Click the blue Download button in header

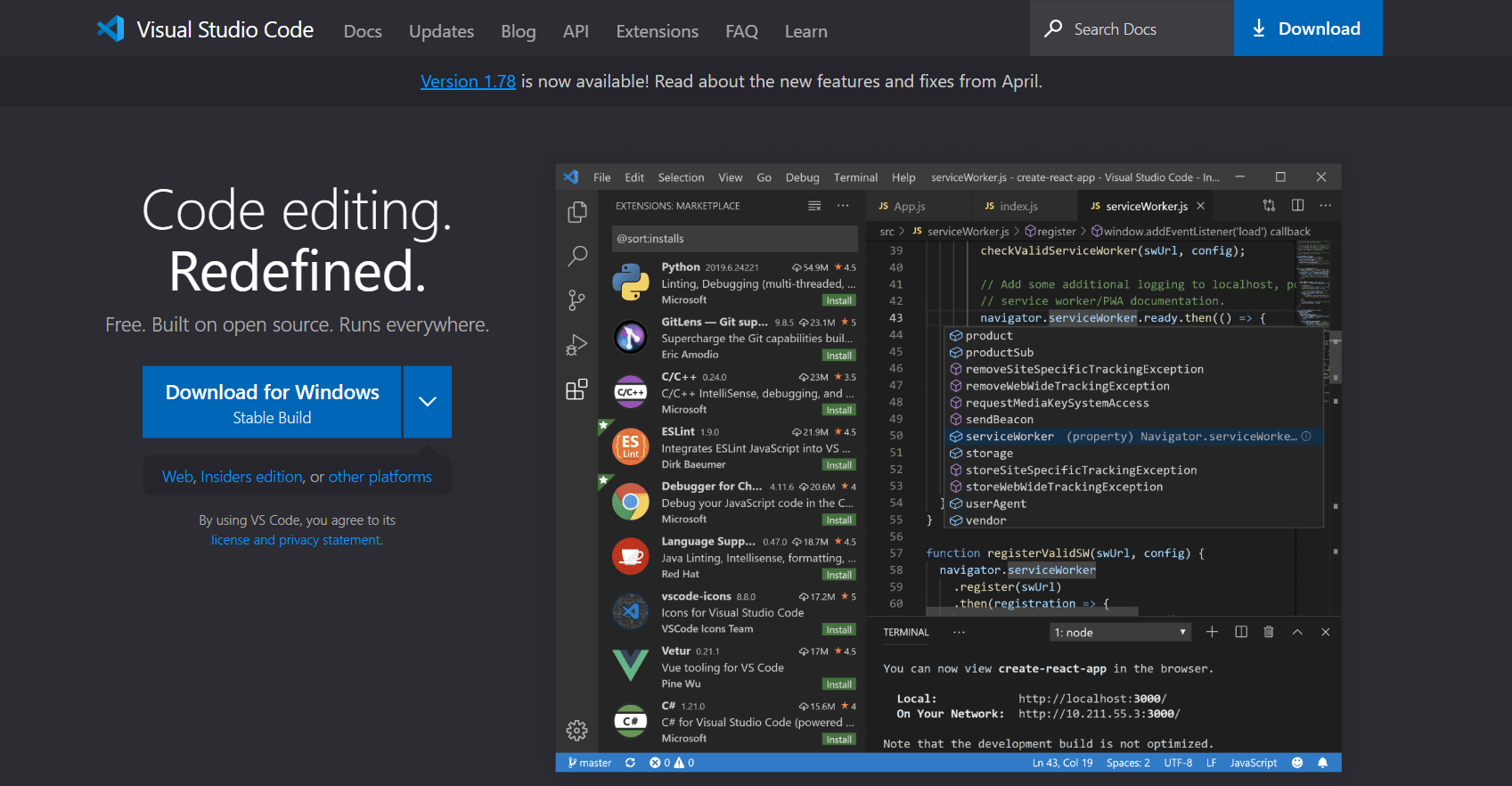tap(1308, 29)
